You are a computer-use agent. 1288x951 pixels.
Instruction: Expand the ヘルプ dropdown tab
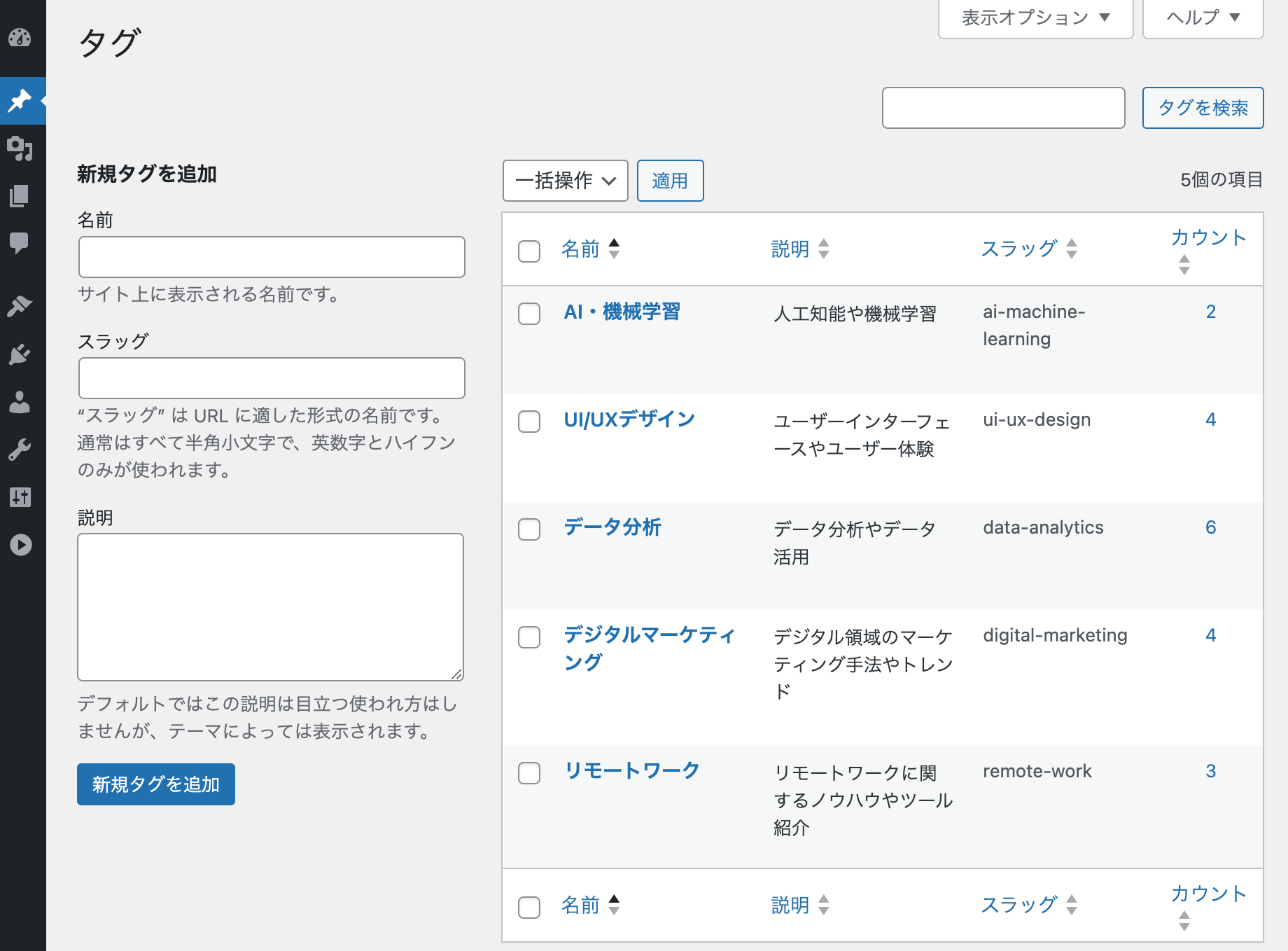[x=1203, y=18]
